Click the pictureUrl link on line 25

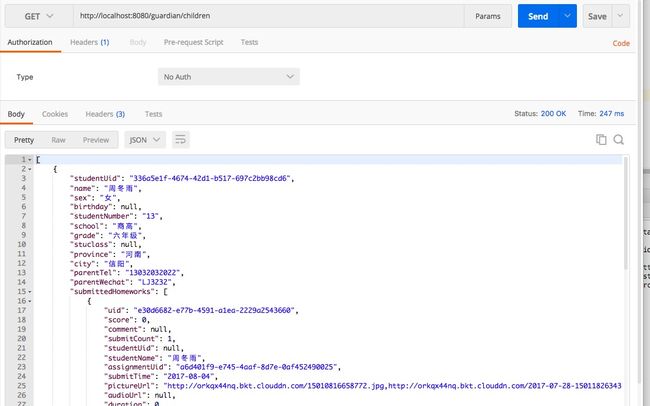point(393,386)
